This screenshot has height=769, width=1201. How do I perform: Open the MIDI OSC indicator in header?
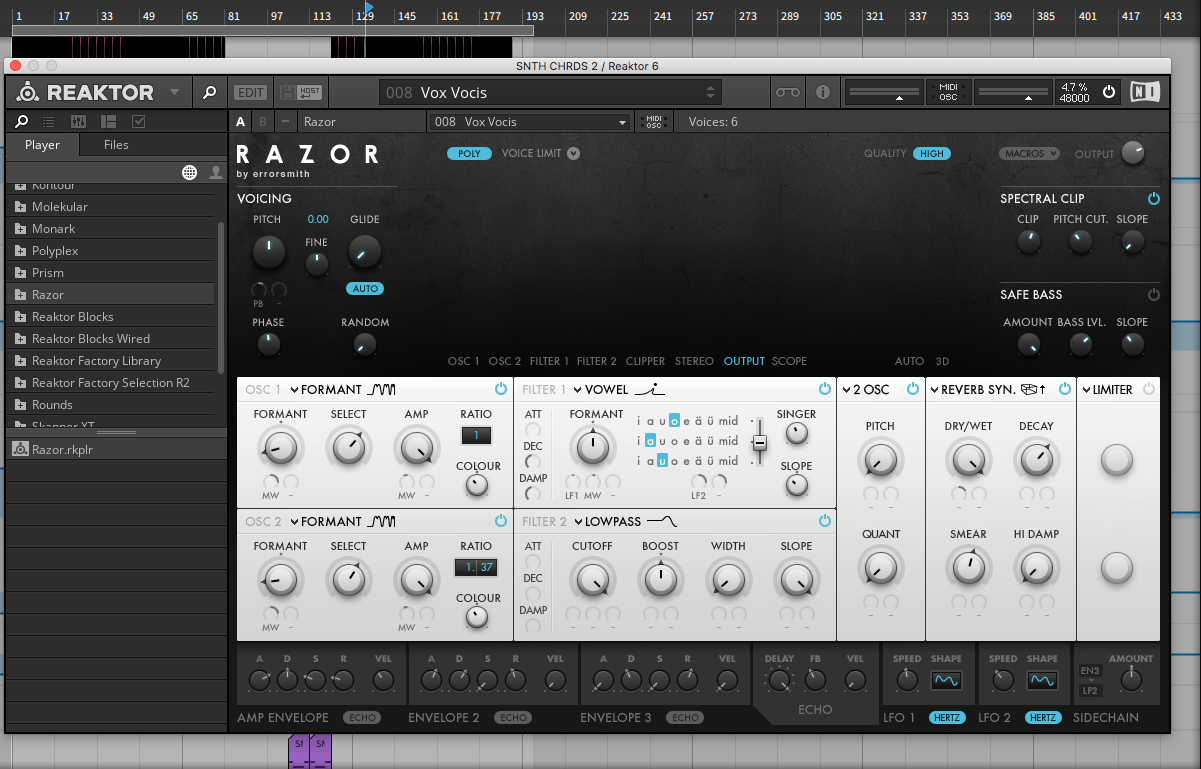click(947, 92)
